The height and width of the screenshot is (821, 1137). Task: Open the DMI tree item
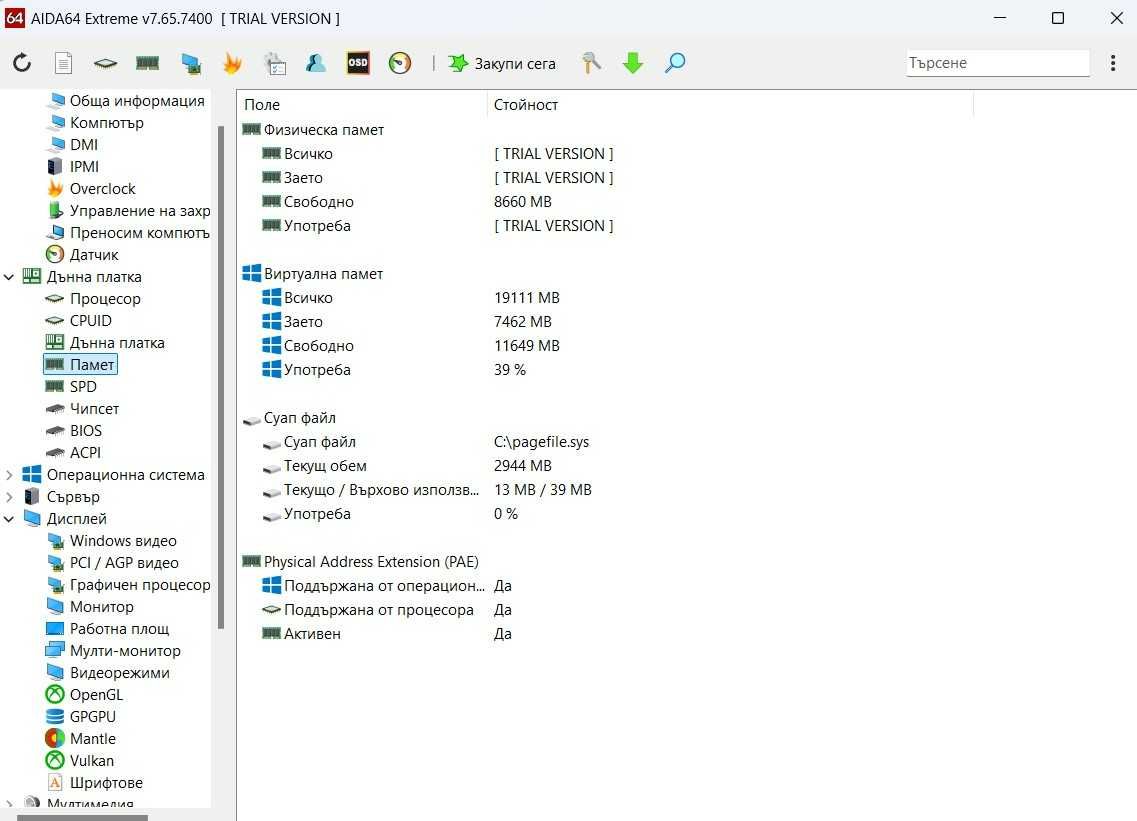click(73, 144)
